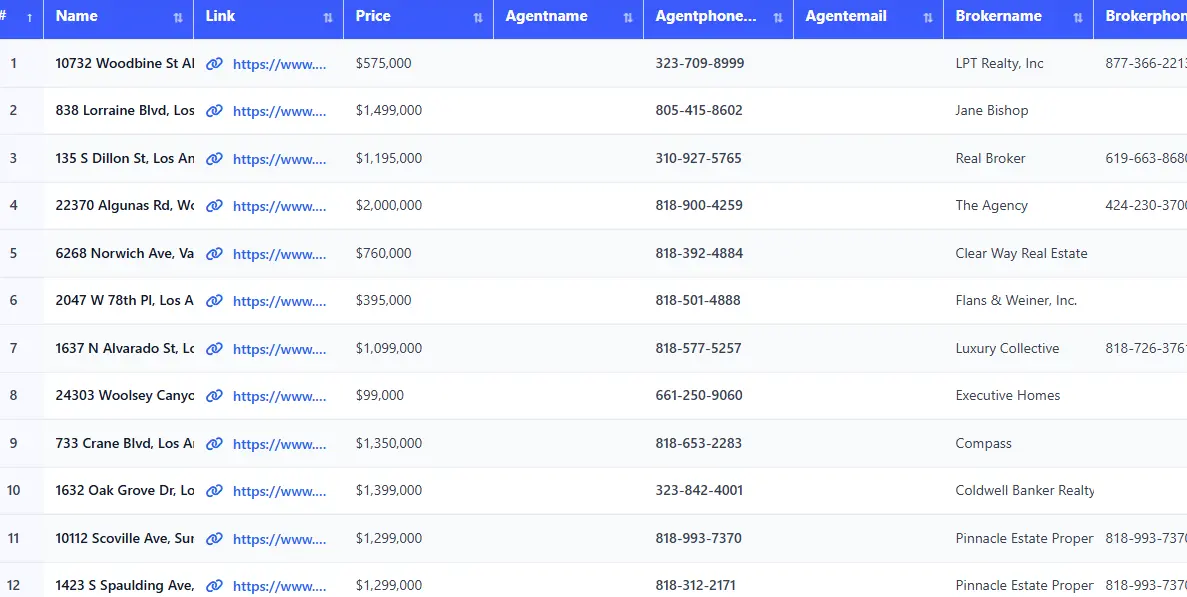Click the sort icon on the Brokername column

pos(1078,16)
